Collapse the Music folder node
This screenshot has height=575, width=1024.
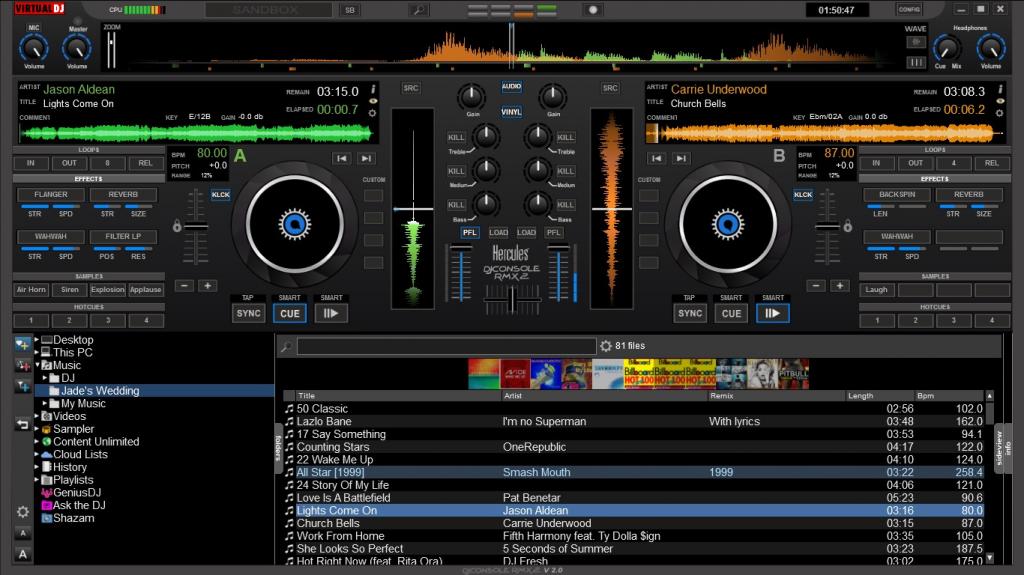(x=37, y=365)
